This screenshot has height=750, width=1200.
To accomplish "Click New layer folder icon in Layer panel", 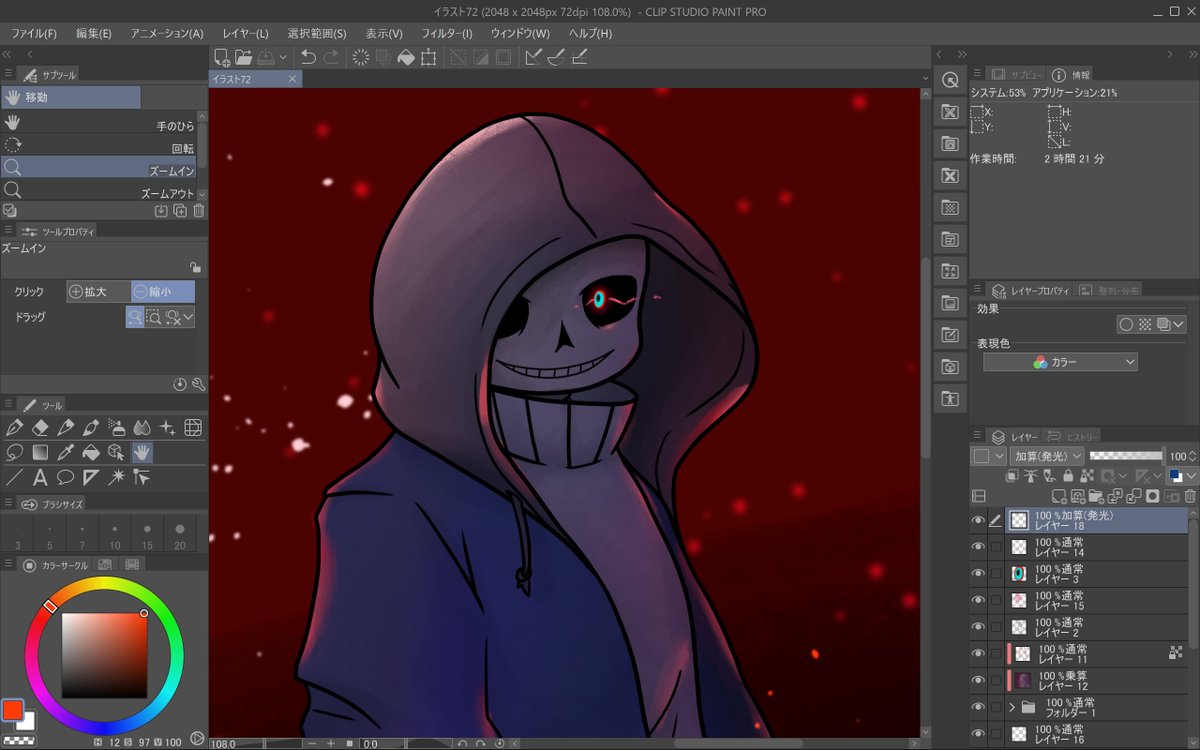I will tap(1097, 496).
